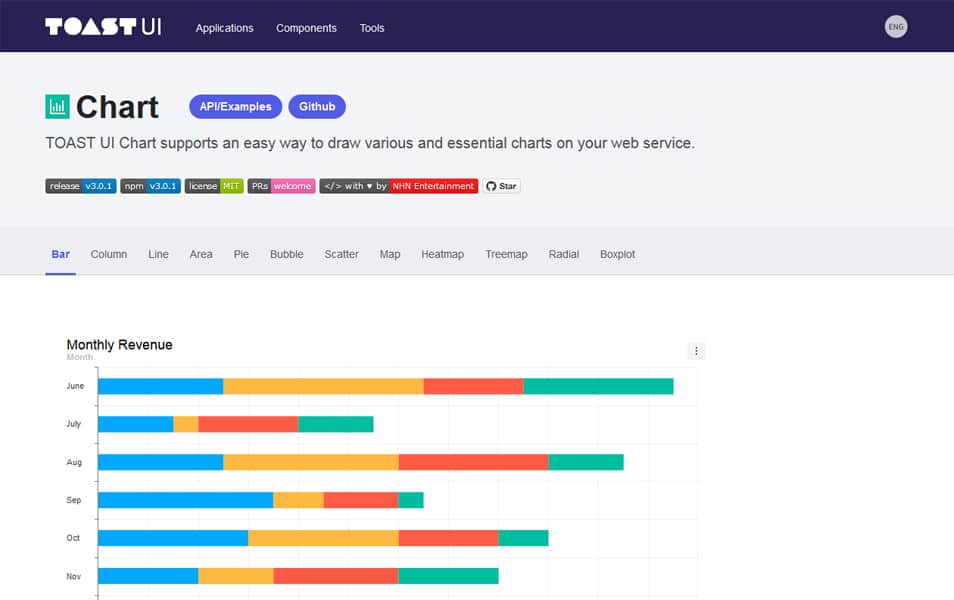Click the API/Examples button

click(x=235, y=106)
